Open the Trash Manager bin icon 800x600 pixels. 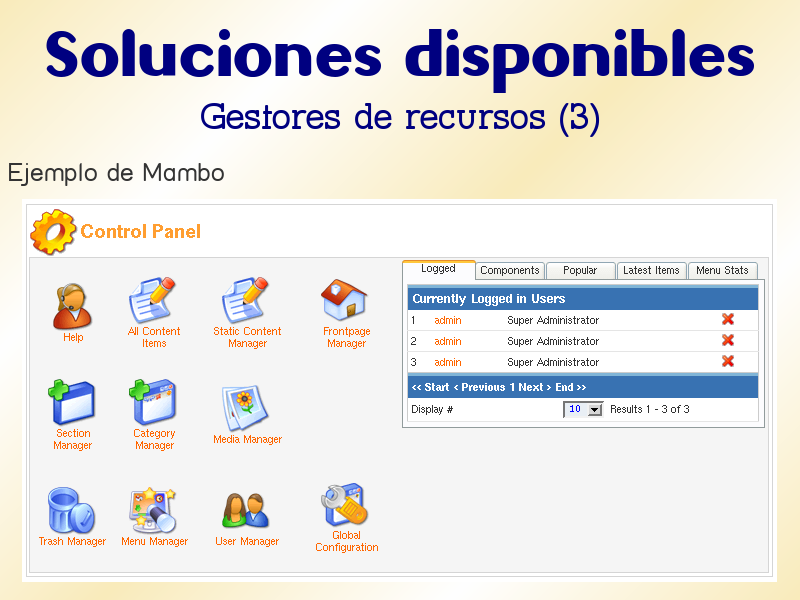coord(71,510)
